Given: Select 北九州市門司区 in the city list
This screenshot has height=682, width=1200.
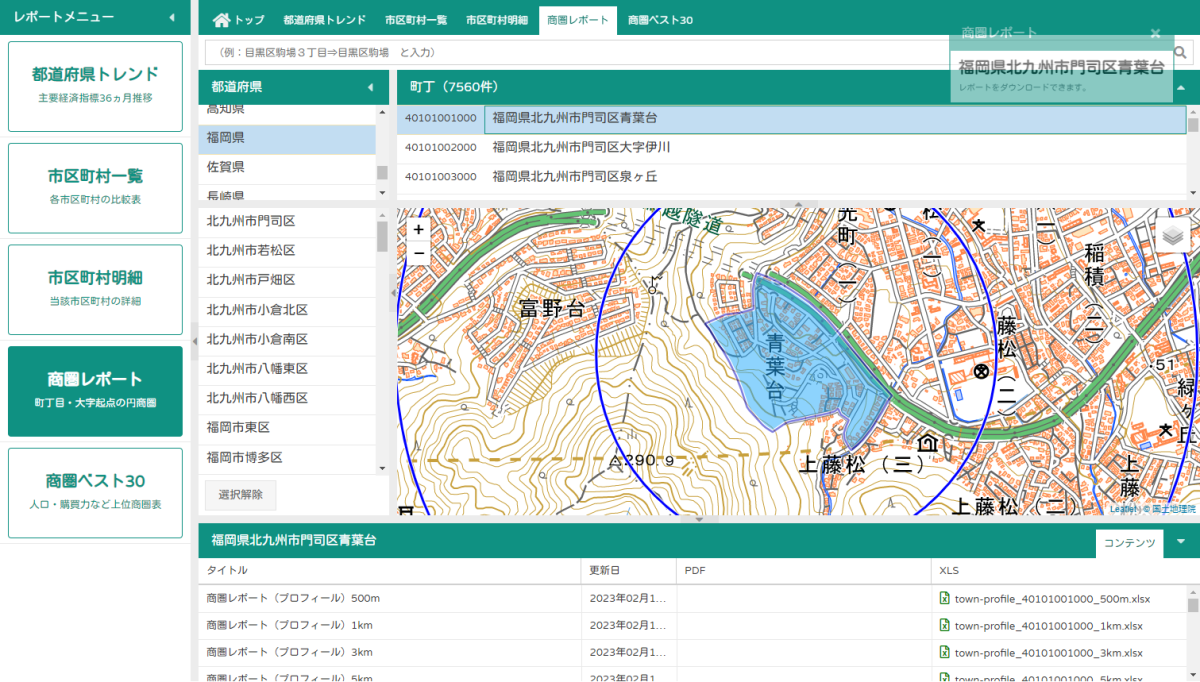Looking at the screenshot, I should 287,221.
